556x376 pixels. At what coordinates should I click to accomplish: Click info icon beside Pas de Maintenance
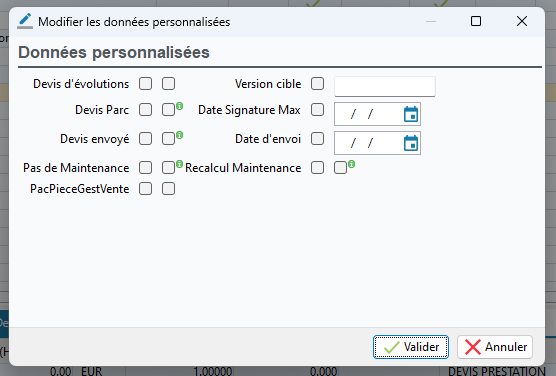(180, 164)
